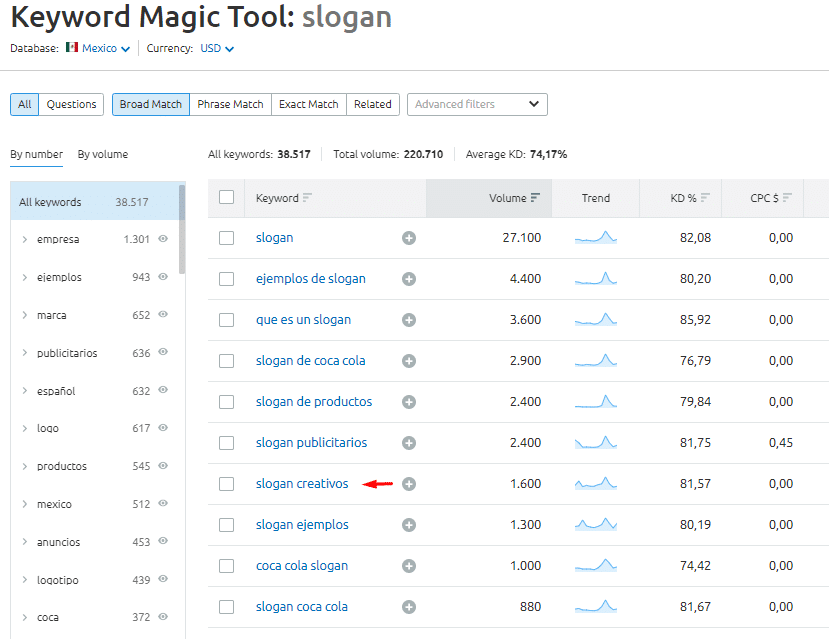Add 'slogan creativos' via plus icon
The width and height of the screenshot is (829, 639).
pyautogui.click(x=409, y=484)
